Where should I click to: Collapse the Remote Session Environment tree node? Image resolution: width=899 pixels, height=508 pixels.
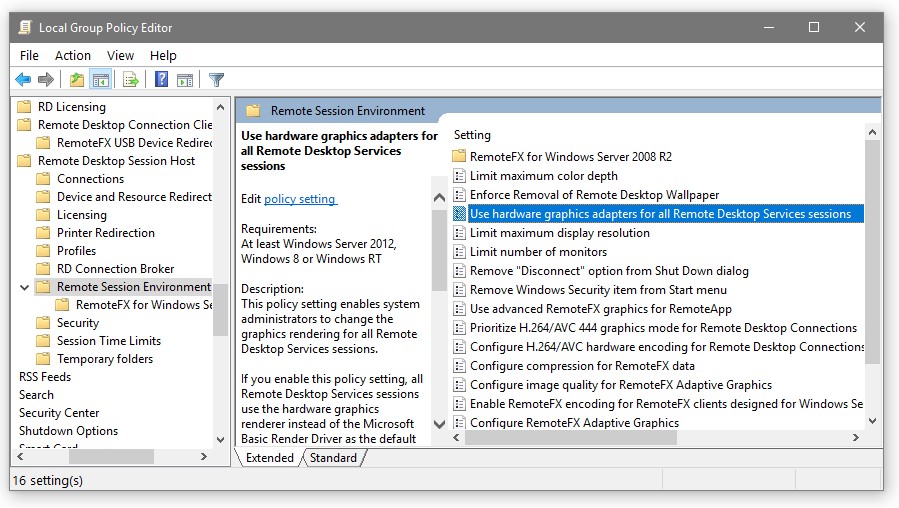click(x=24, y=287)
